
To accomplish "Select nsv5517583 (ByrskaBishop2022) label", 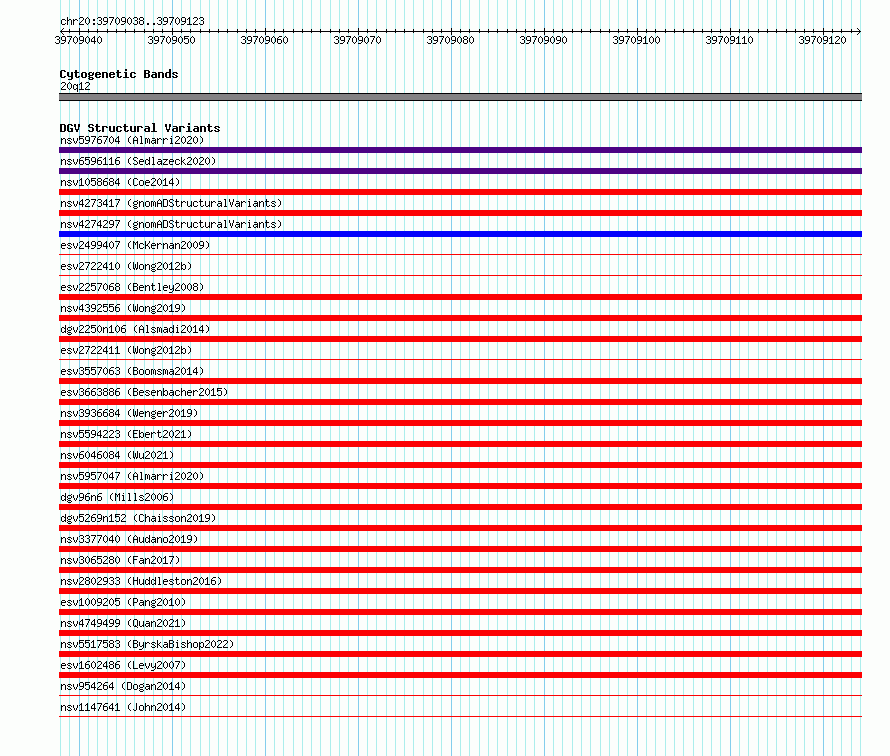I will coord(147,644).
